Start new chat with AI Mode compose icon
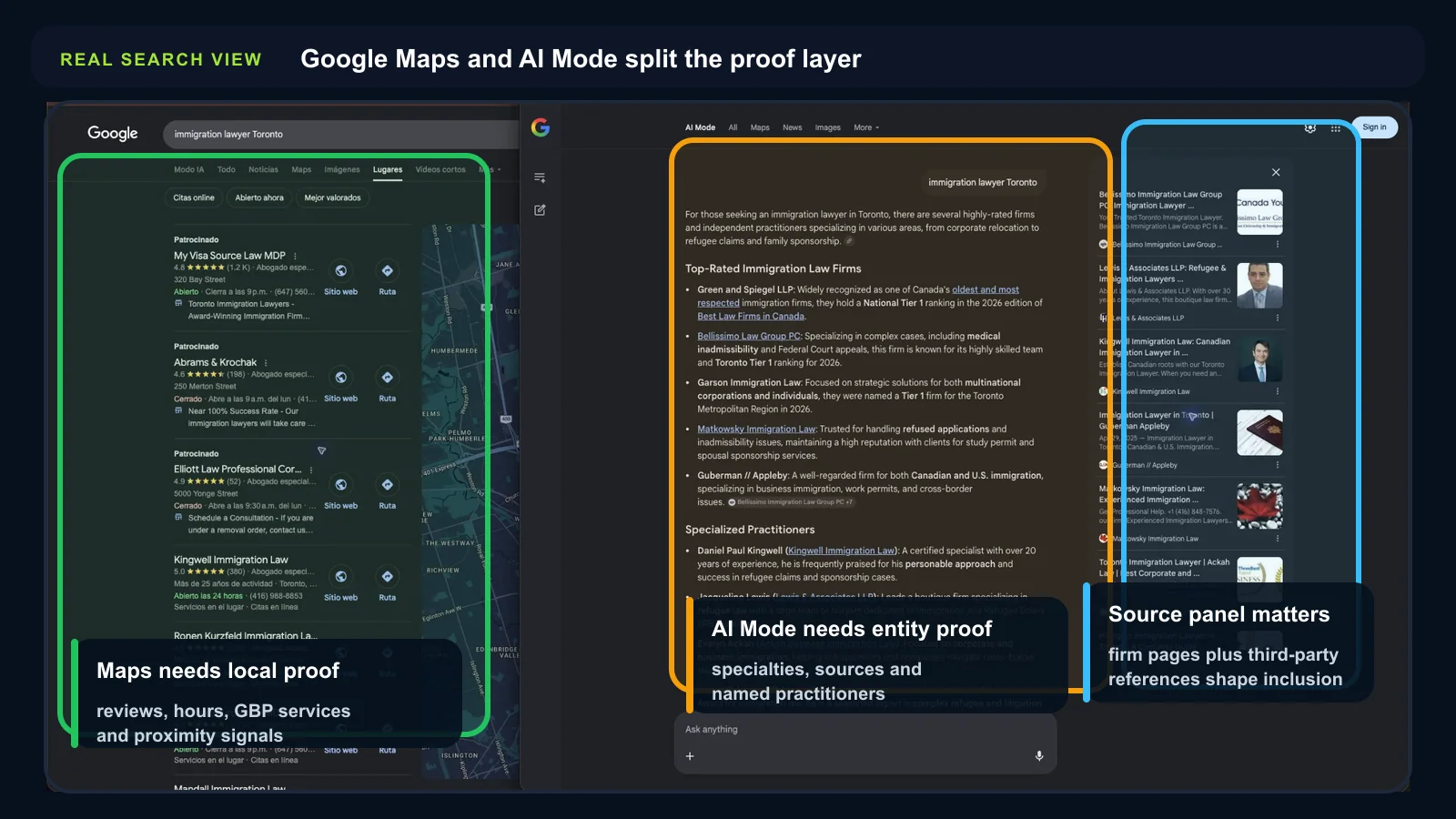Image resolution: width=1456 pixels, height=819 pixels. coord(540,210)
